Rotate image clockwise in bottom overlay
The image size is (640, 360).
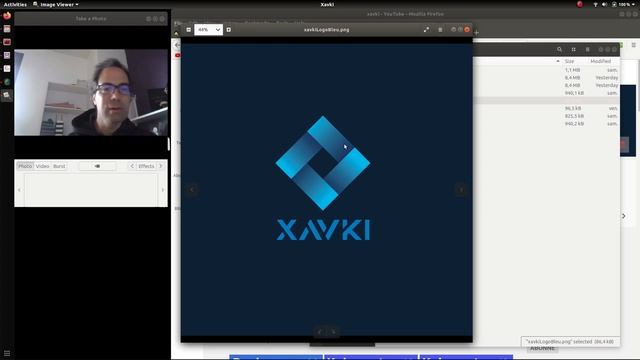click(333, 332)
